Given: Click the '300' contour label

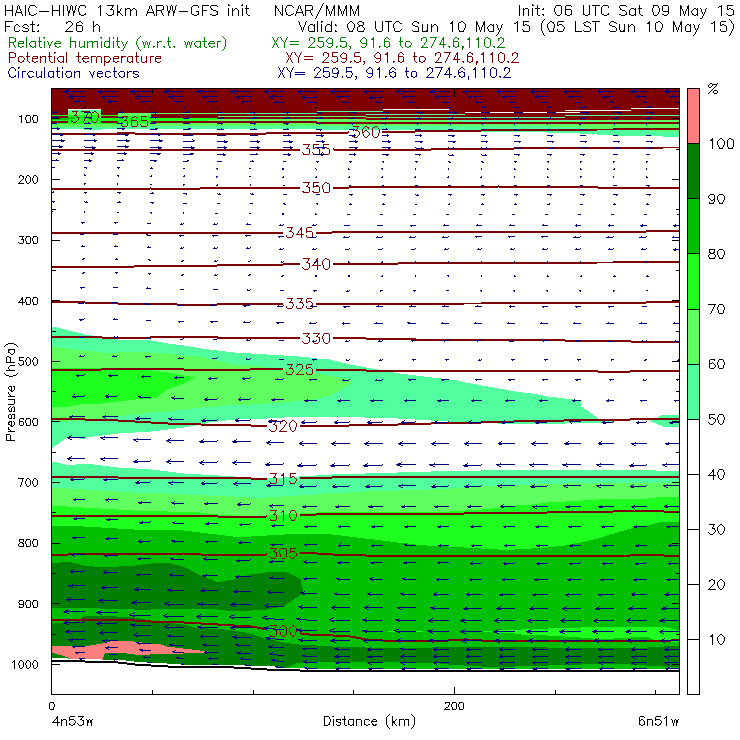Looking at the screenshot, I should point(283,631).
